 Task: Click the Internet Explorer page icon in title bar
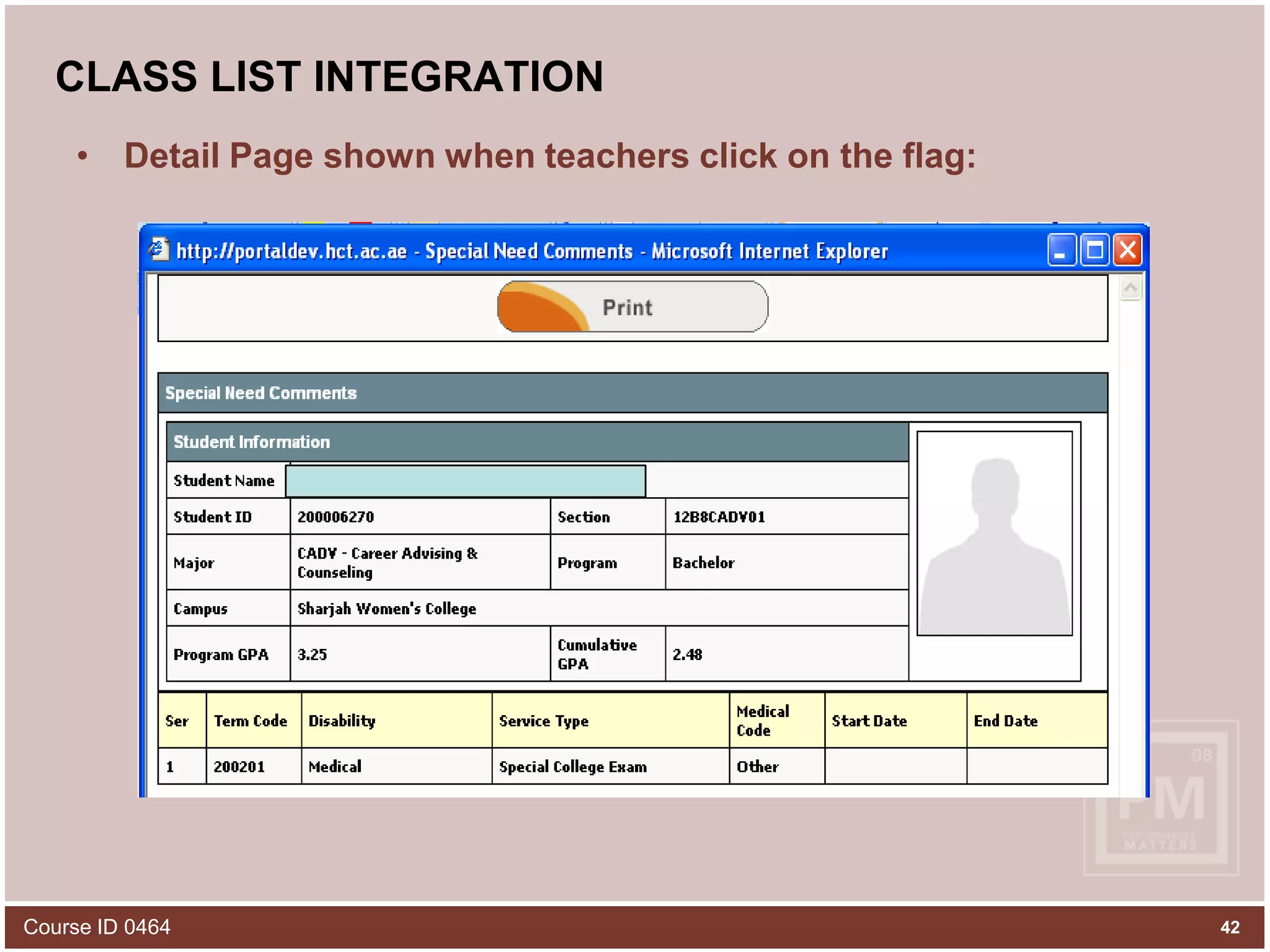[158, 250]
